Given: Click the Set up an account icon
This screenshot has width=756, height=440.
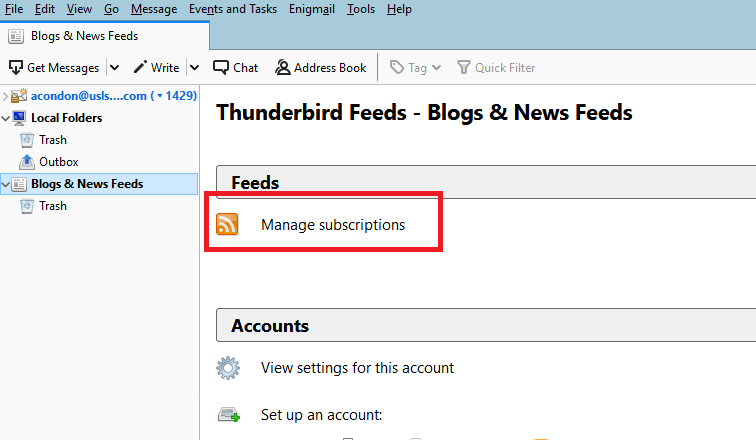Looking at the screenshot, I should coord(229,414).
